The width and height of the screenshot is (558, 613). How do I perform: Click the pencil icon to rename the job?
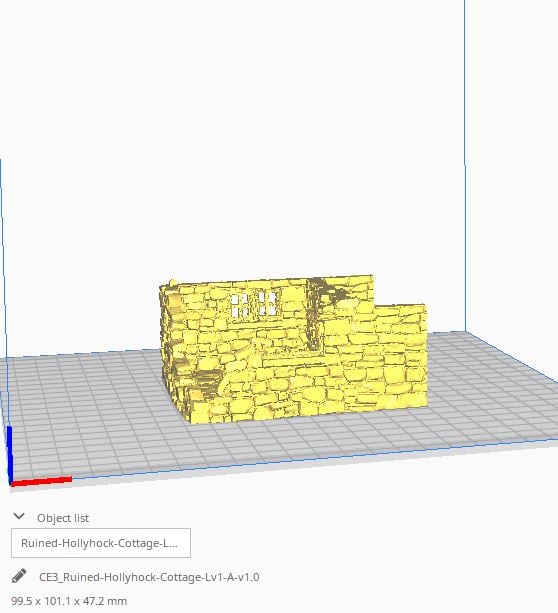click(19, 576)
